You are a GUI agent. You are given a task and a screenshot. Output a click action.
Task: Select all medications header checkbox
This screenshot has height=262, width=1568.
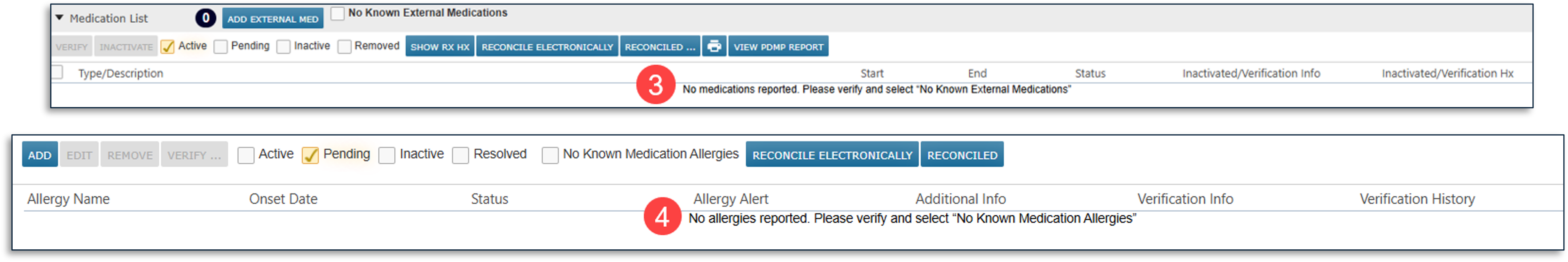point(57,72)
